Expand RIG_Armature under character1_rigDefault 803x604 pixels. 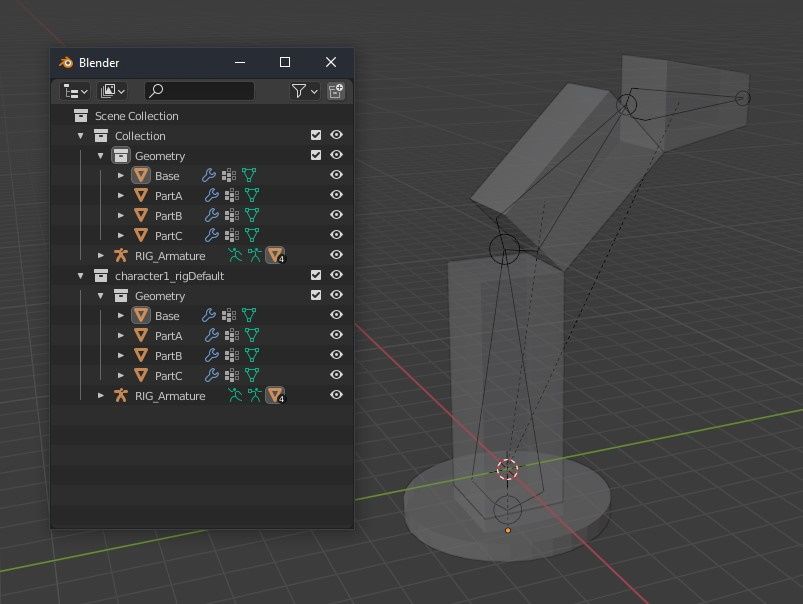(100, 395)
